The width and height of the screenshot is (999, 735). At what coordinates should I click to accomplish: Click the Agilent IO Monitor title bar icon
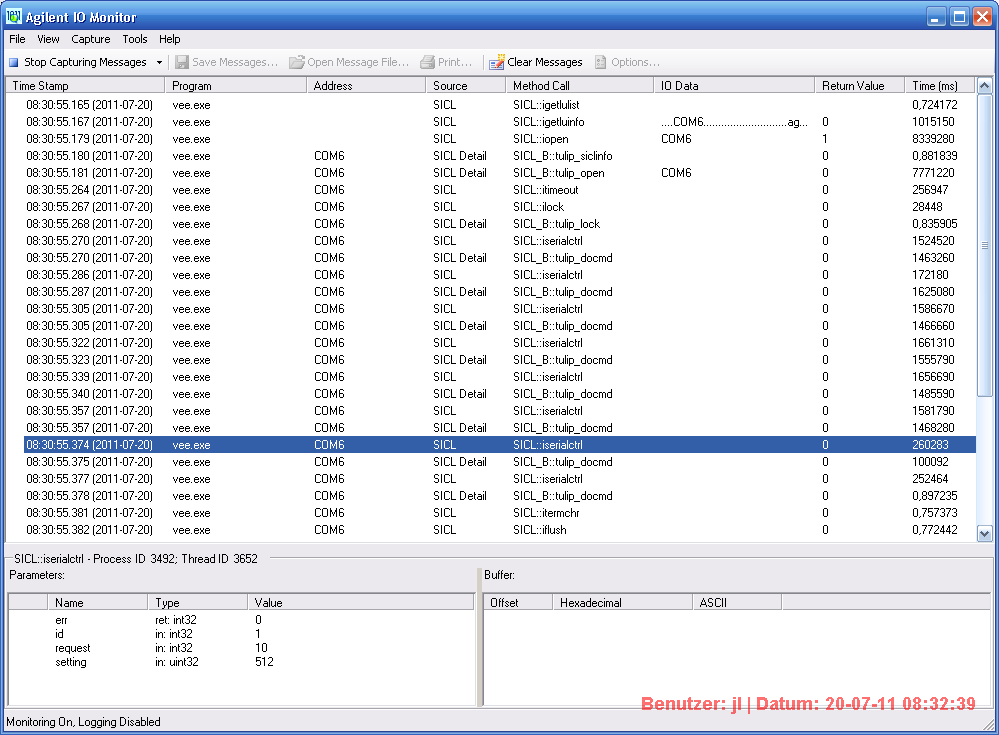tap(14, 17)
